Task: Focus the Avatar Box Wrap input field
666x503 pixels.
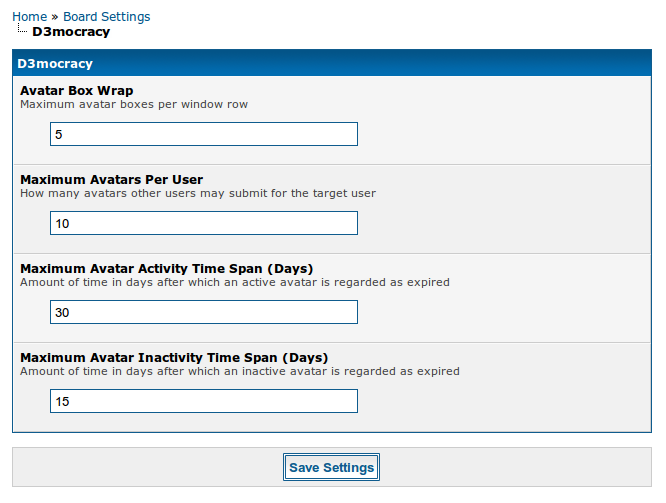Action: click(203, 134)
